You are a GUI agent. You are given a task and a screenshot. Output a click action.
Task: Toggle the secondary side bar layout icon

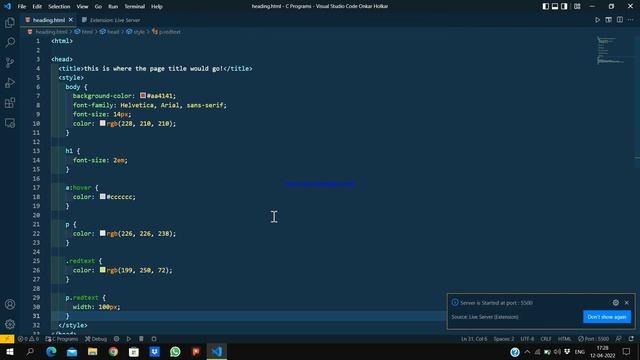[x=564, y=6]
